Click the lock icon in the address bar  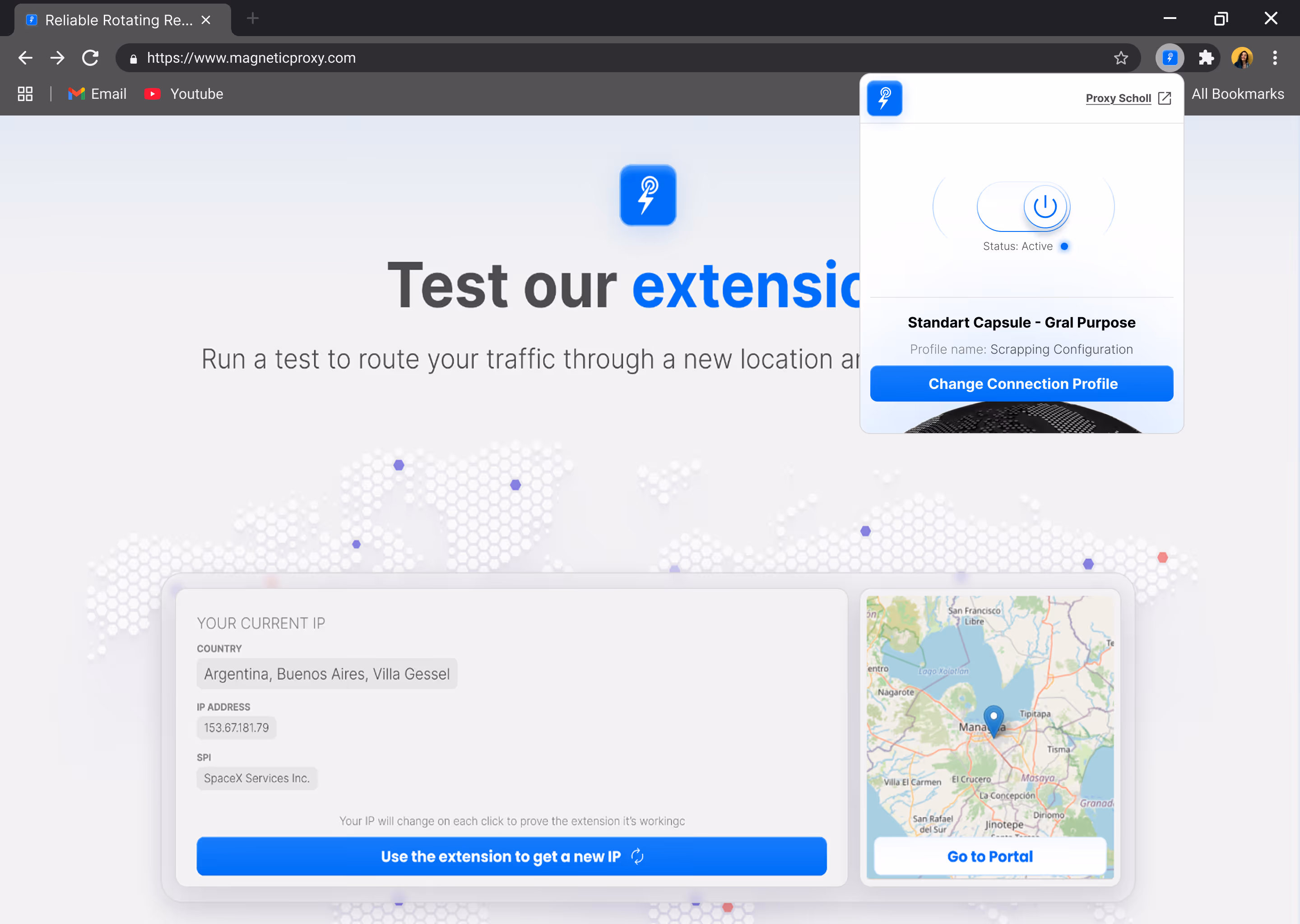click(134, 58)
